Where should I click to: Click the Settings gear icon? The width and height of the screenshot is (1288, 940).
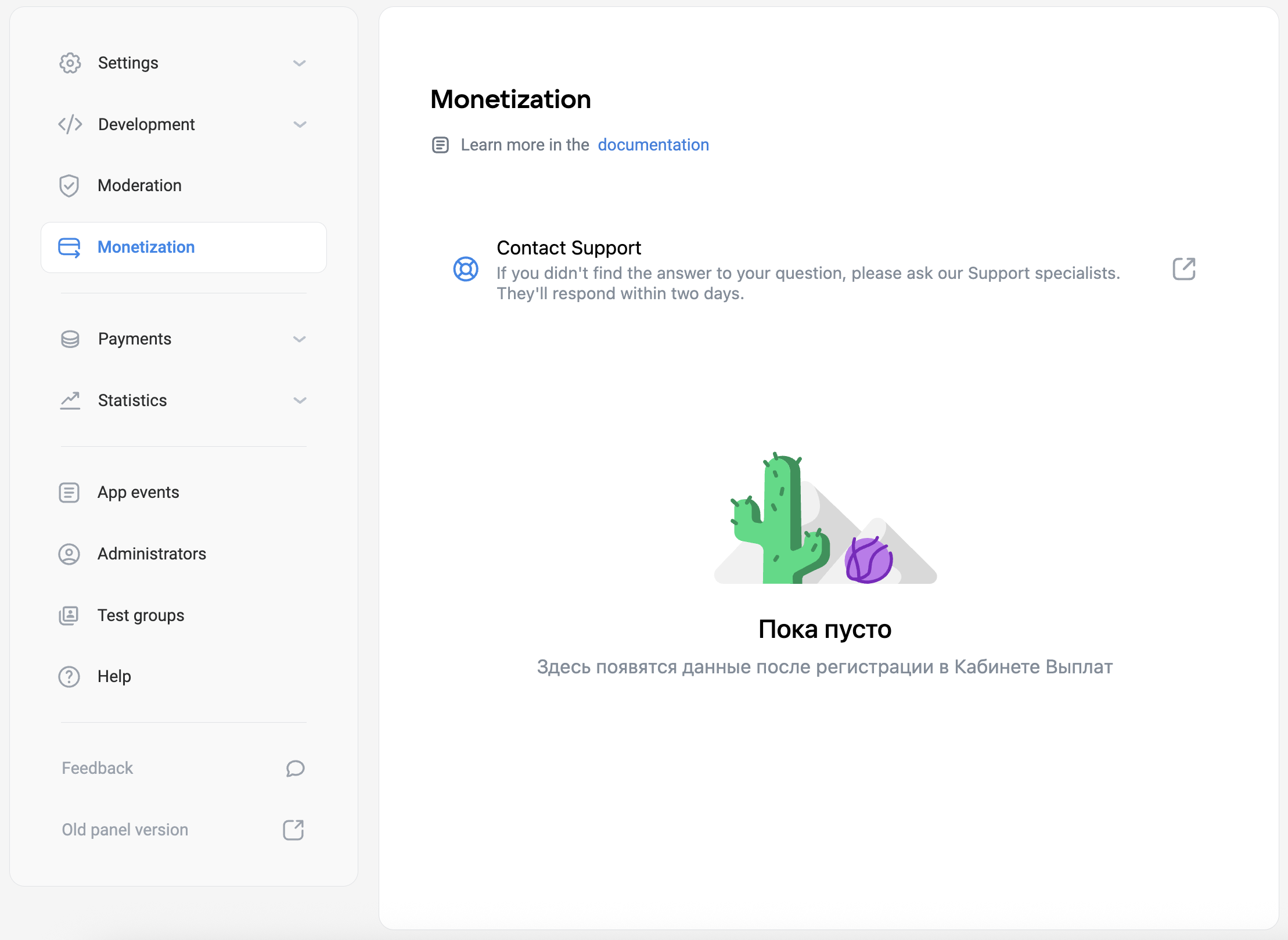[x=70, y=63]
